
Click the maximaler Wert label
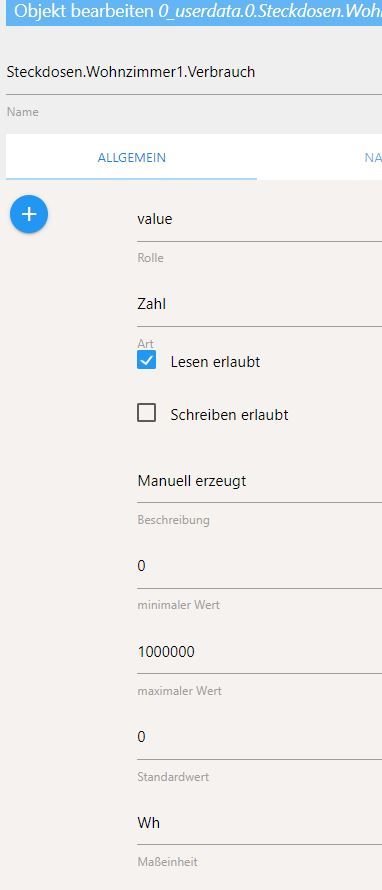pos(179,691)
